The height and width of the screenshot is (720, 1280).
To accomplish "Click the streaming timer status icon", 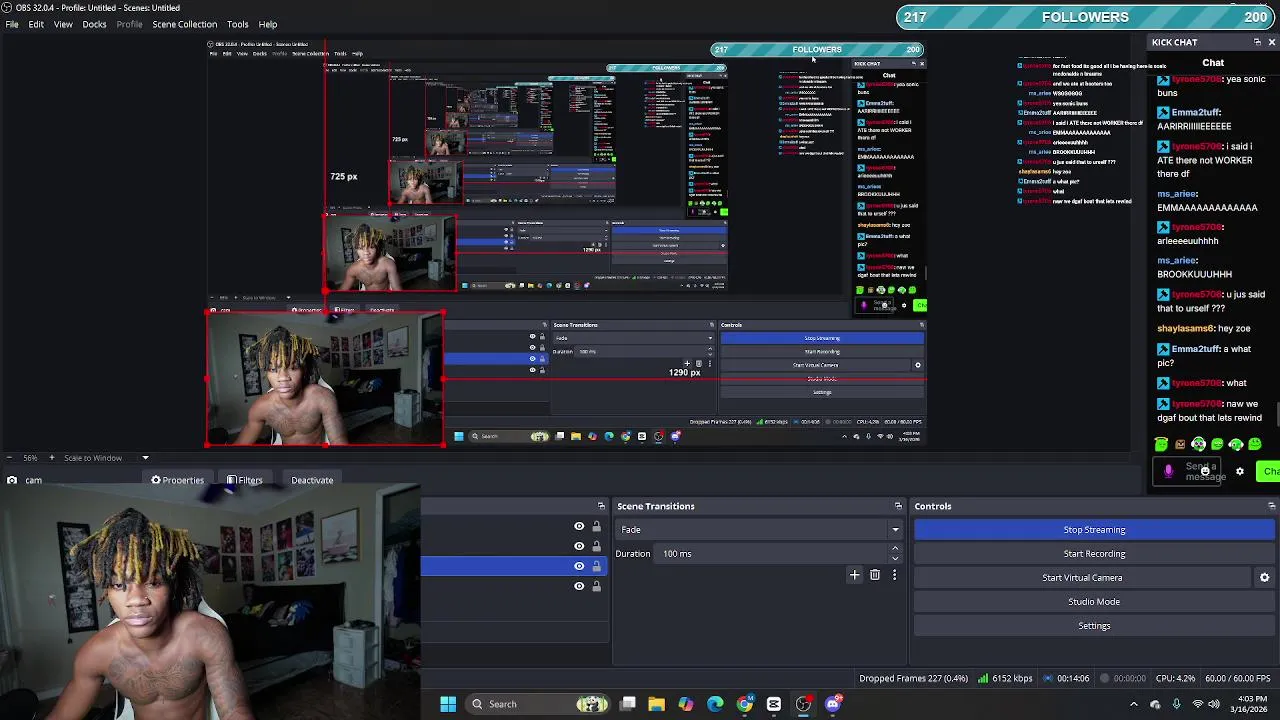I will pyautogui.click(x=1048, y=679).
